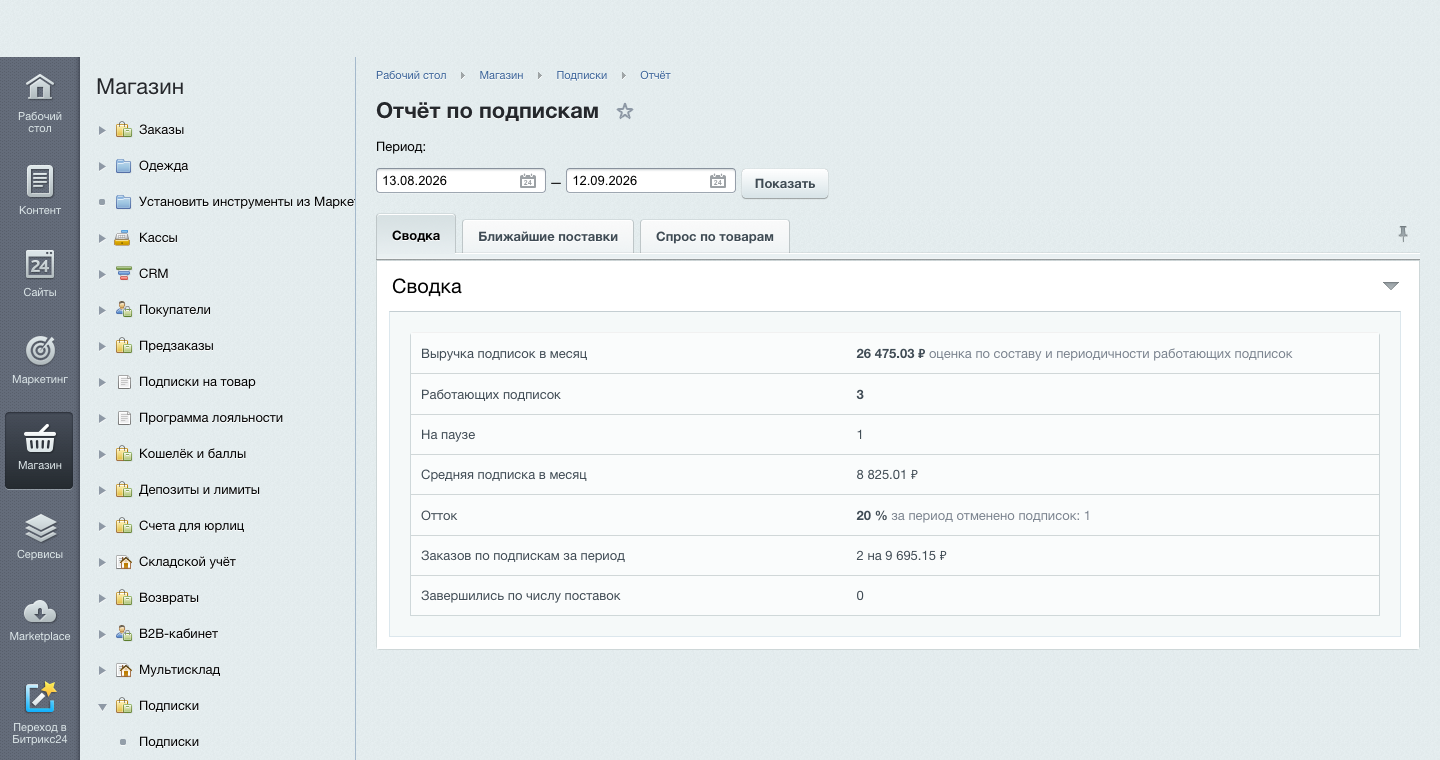Open the Контент sidebar section
Viewport: 1440px width, 760px height.
pyautogui.click(x=39, y=190)
